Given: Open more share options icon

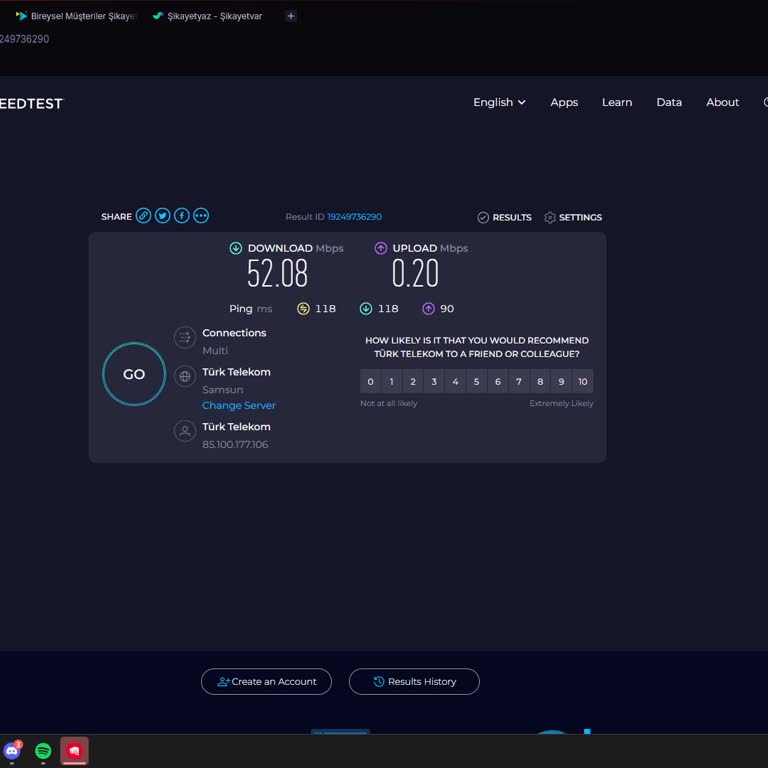Looking at the screenshot, I should [x=201, y=216].
